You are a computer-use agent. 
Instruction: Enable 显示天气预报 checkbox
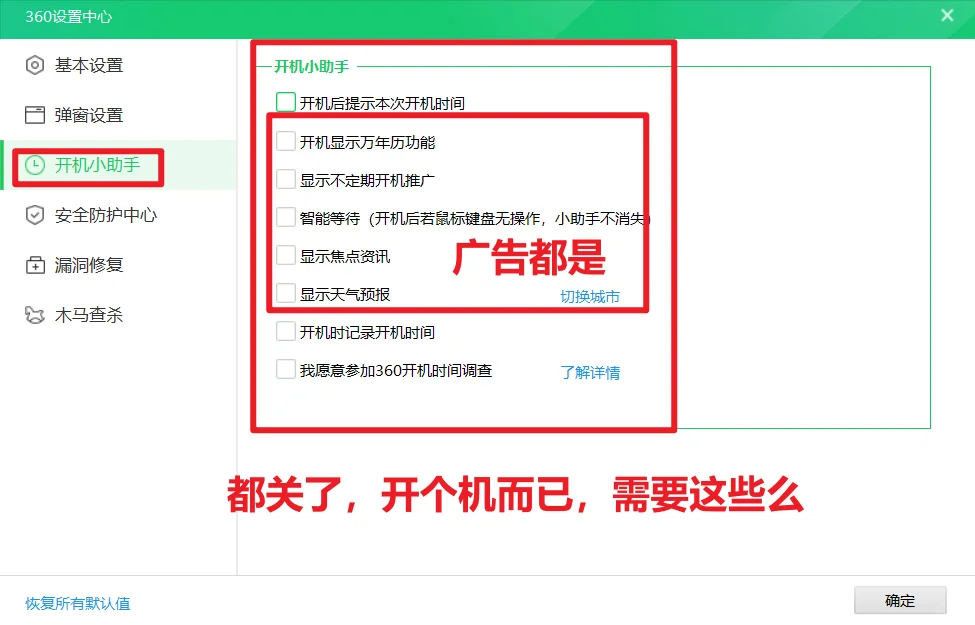coord(285,293)
